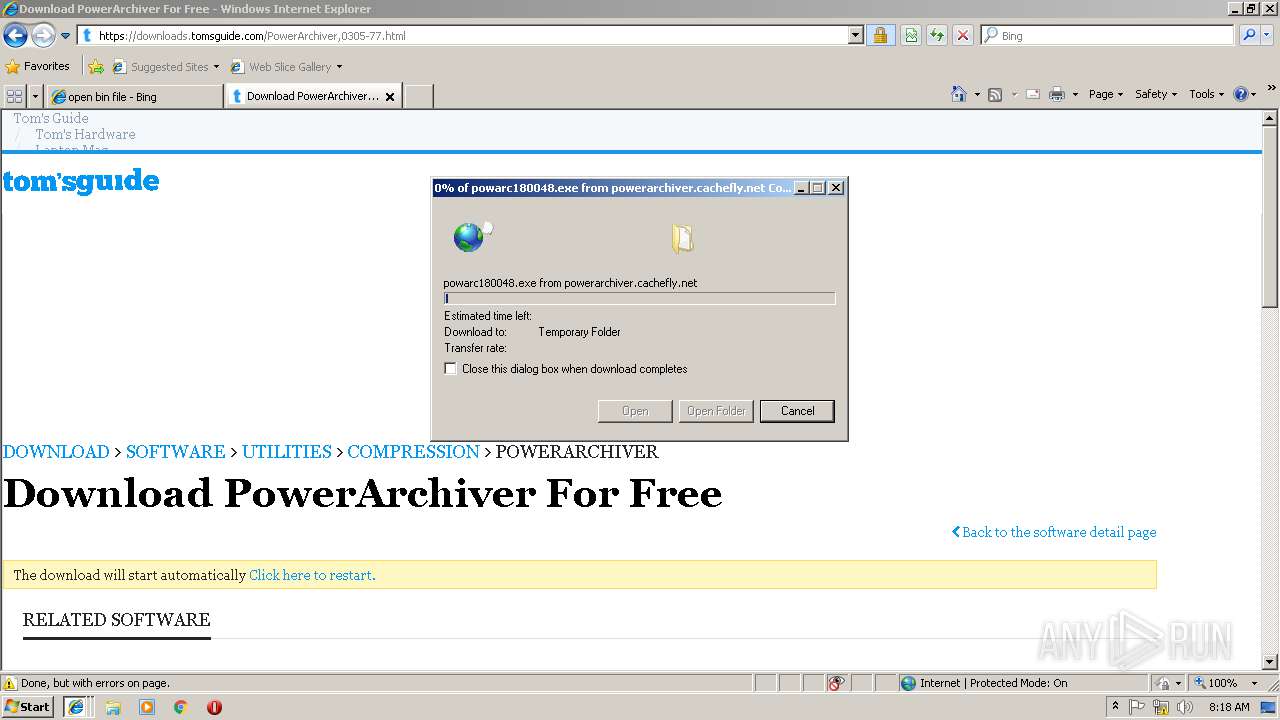Click Cancel in the download dialog
Screen dimensions: 1280x720
tap(797, 411)
